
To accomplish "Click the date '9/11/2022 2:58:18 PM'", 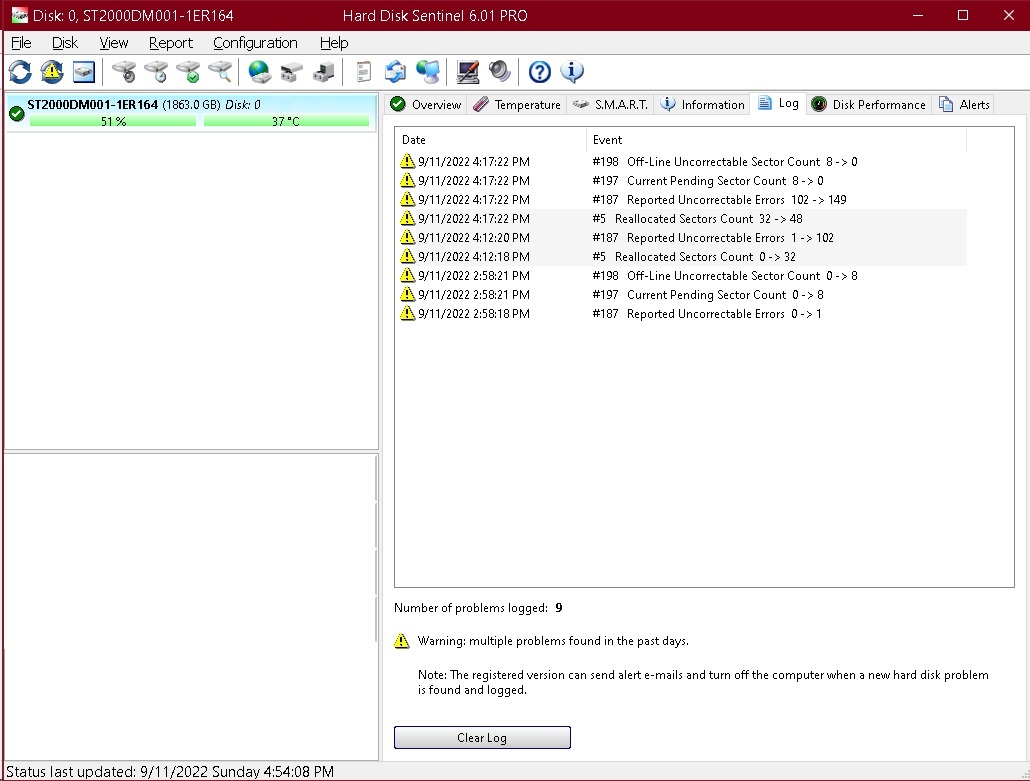I will pos(474,314).
